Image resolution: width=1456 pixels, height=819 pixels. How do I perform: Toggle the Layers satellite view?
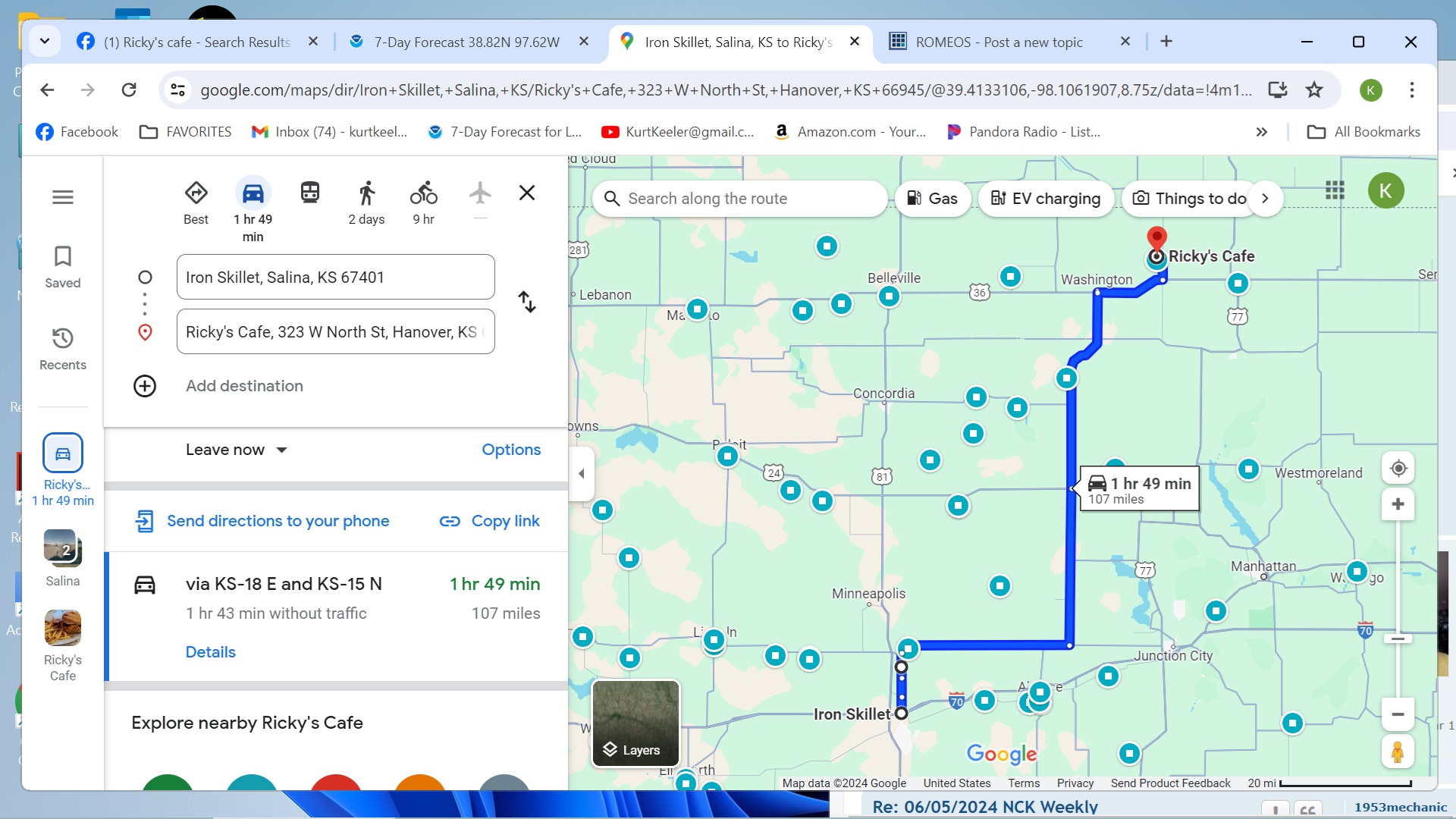click(x=635, y=723)
